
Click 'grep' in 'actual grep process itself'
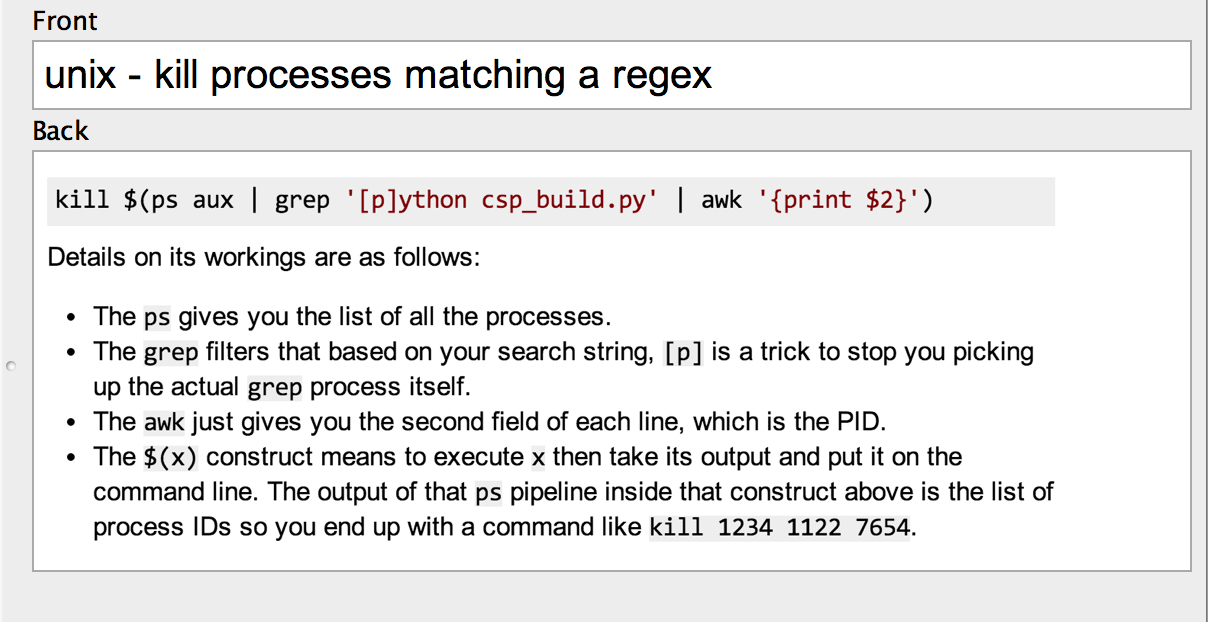point(274,387)
